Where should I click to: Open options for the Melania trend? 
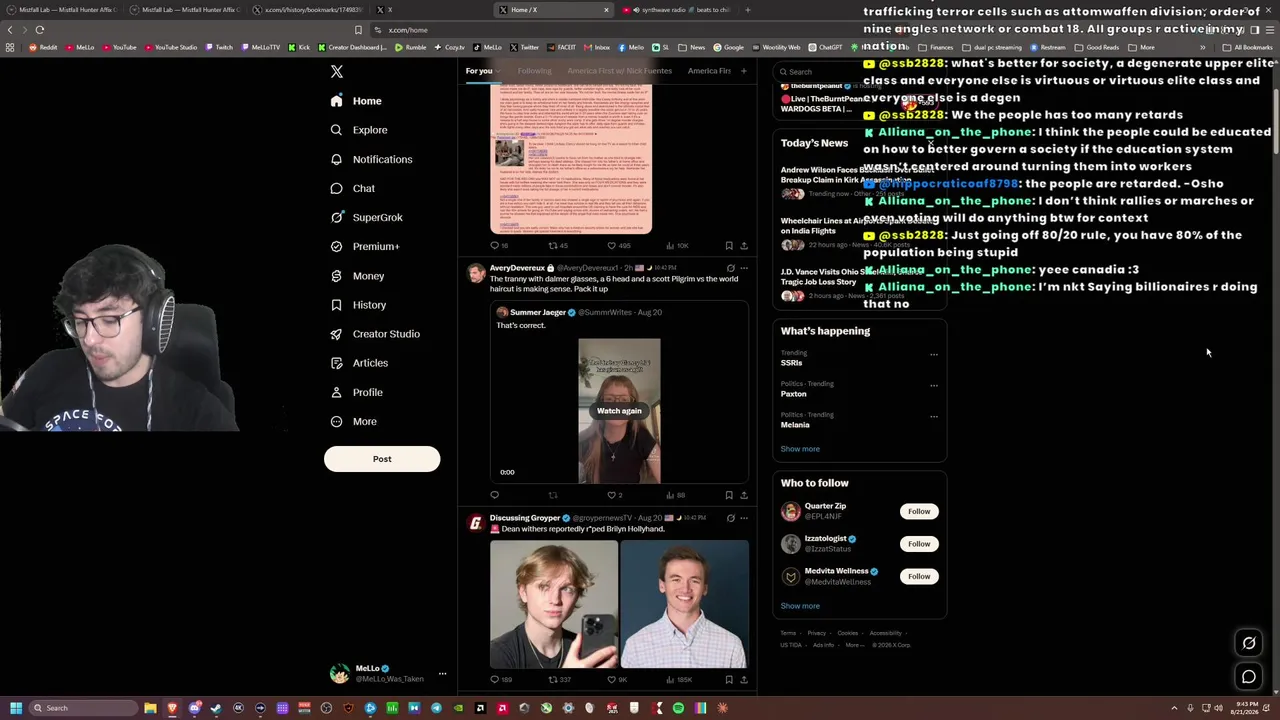tap(934, 416)
